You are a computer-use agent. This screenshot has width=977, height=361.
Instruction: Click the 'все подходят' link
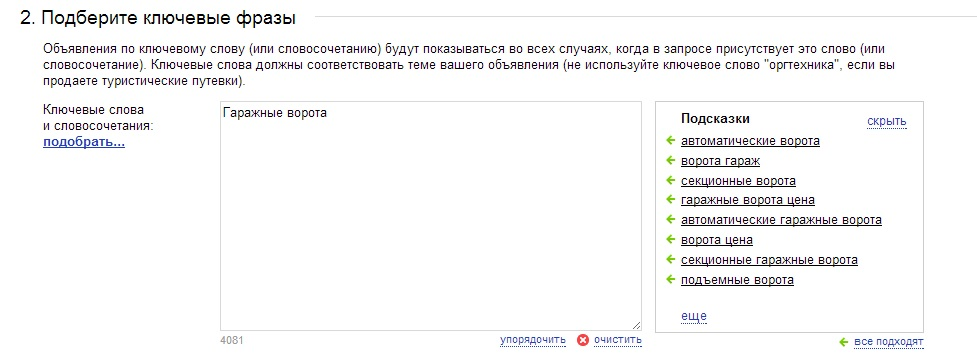889,342
